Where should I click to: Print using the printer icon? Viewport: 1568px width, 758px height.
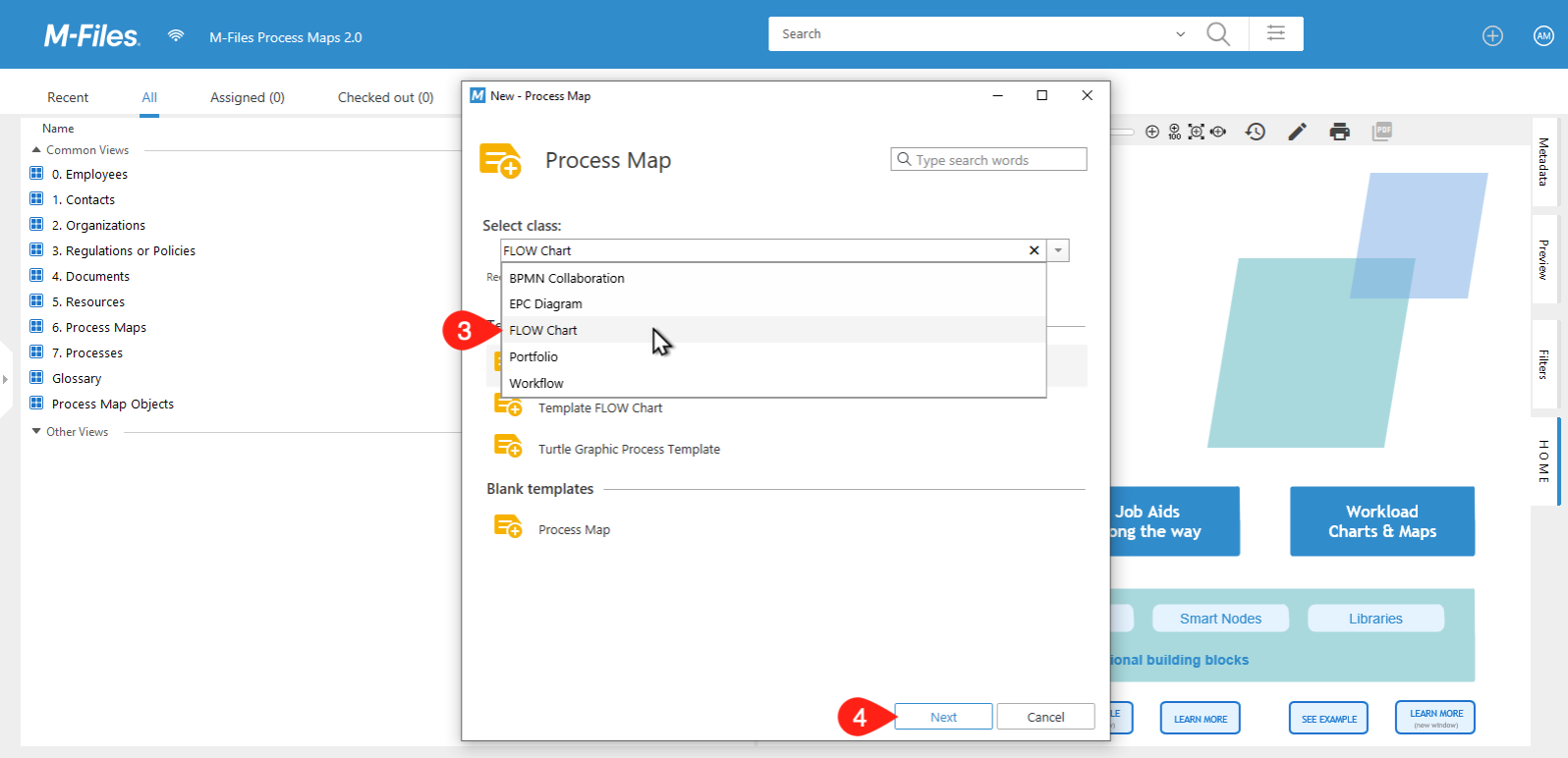pyautogui.click(x=1339, y=132)
